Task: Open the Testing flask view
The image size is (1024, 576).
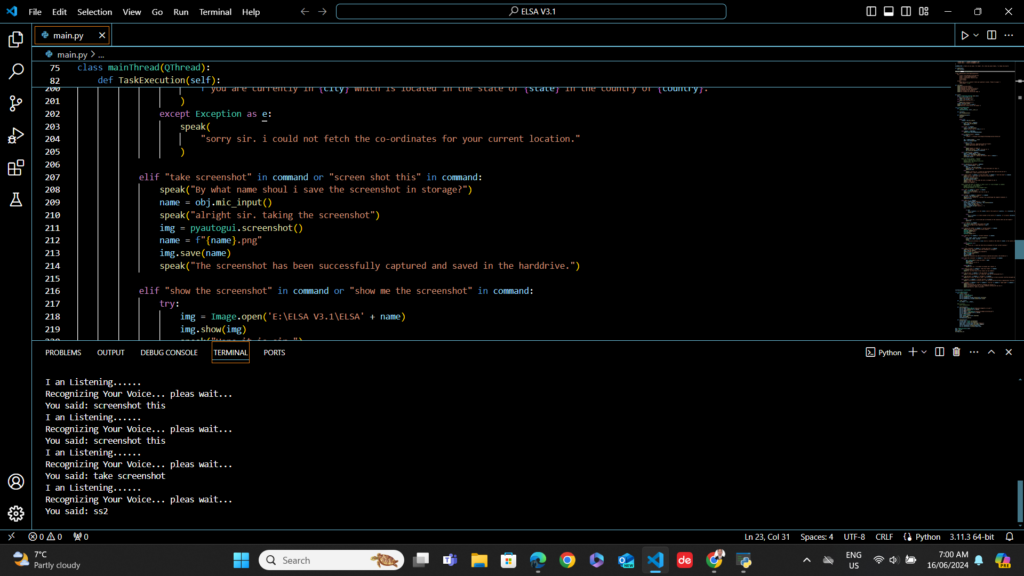Action: click(x=16, y=200)
